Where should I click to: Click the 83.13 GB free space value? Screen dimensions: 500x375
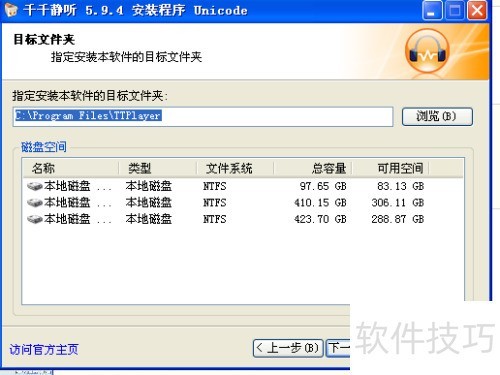click(x=401, y=186)
